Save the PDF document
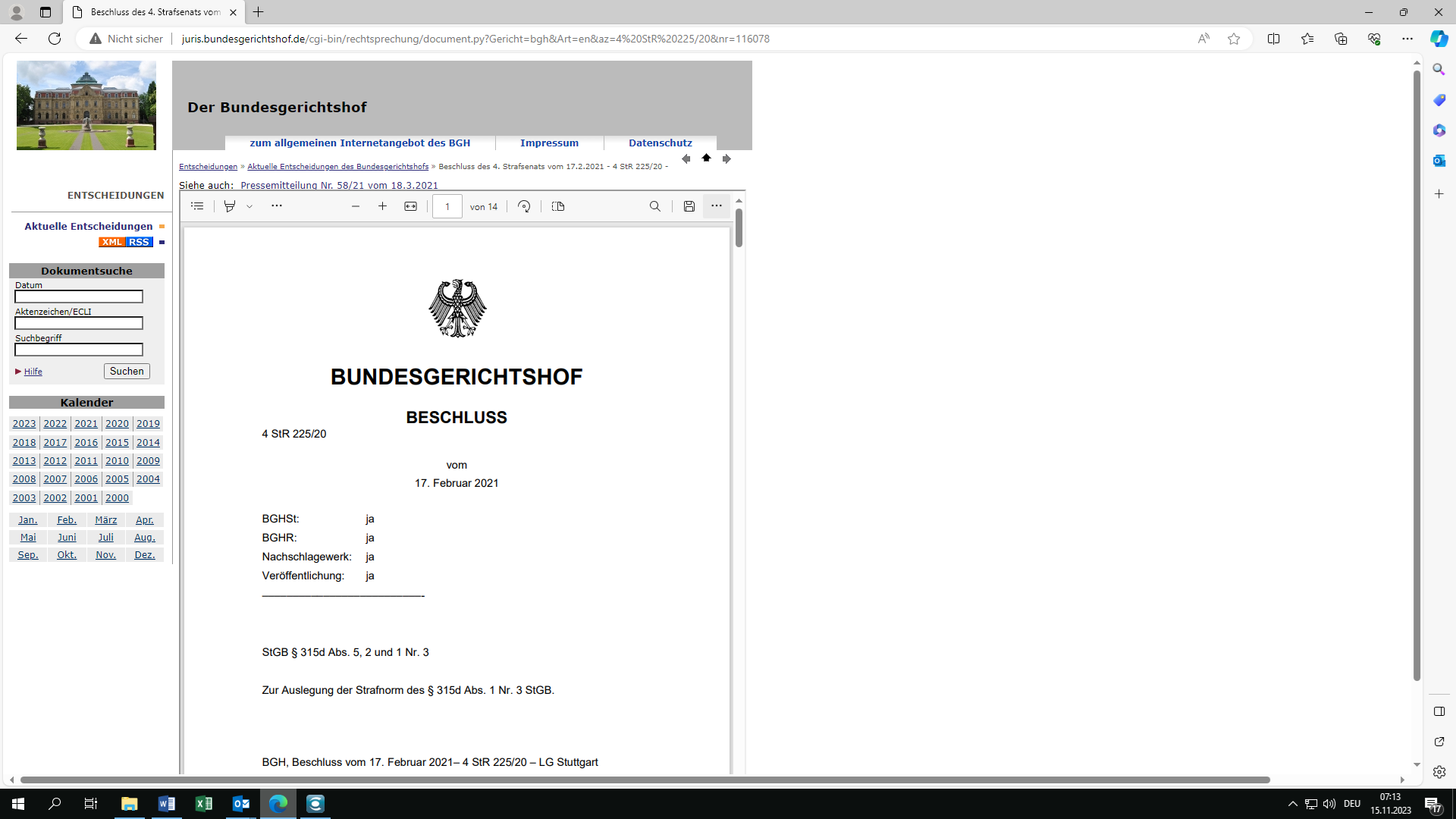The image size is (1456, 819). tap(689, 206)
